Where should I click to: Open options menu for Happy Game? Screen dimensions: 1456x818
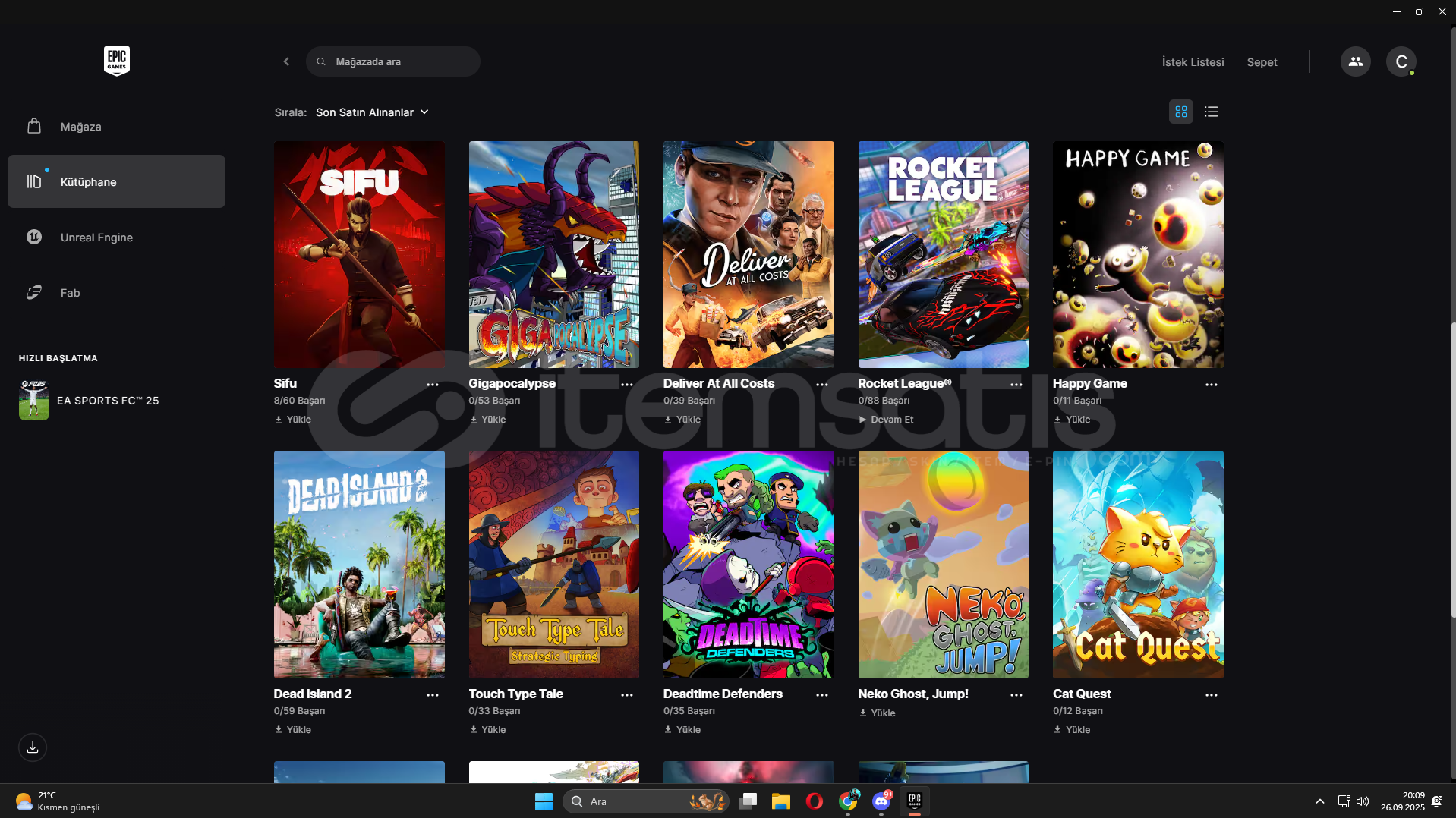coord(1212,385)
